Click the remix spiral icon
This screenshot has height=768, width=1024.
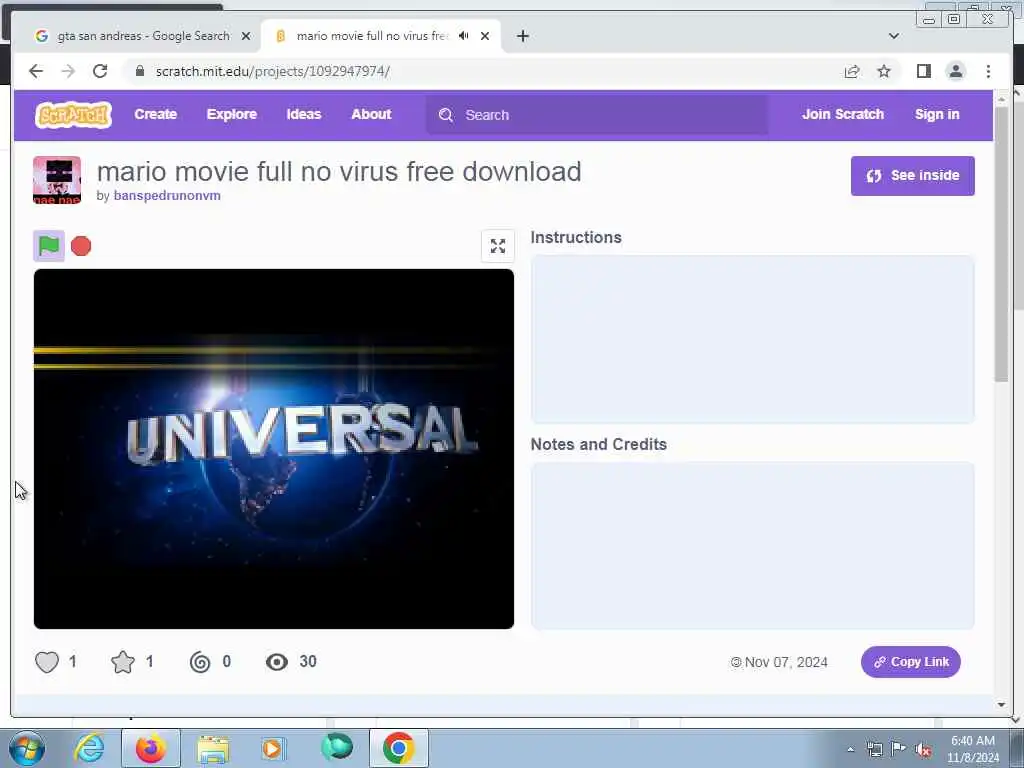pyautogui.click(x=200, y=662)
